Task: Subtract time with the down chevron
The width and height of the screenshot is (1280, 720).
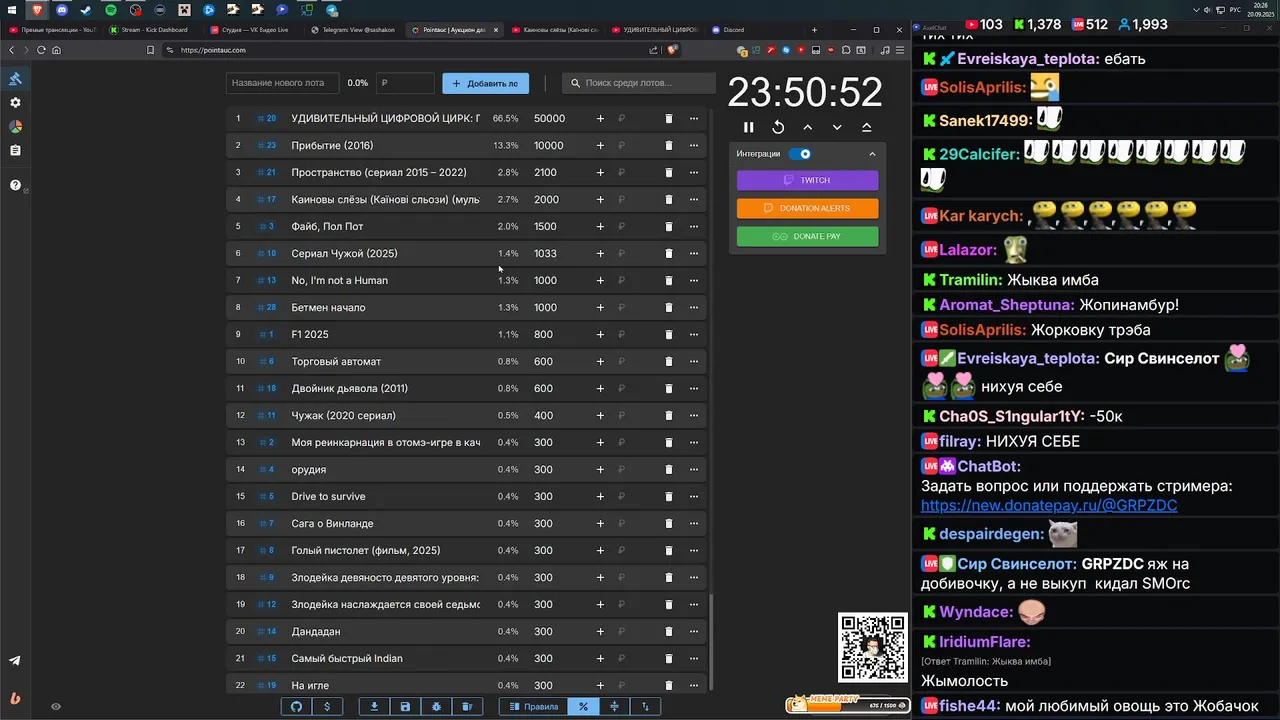Action: [837, 127]
